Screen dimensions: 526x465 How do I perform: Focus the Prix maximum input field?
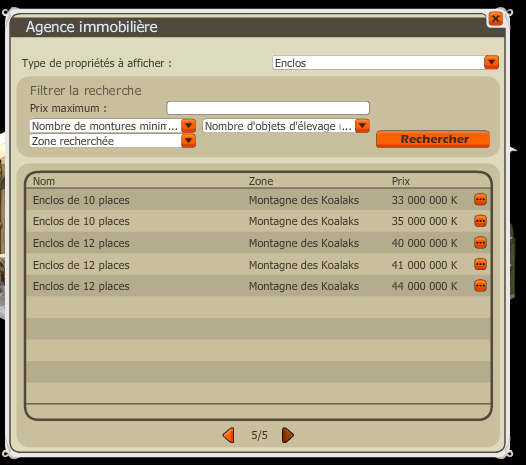[268, 108]
